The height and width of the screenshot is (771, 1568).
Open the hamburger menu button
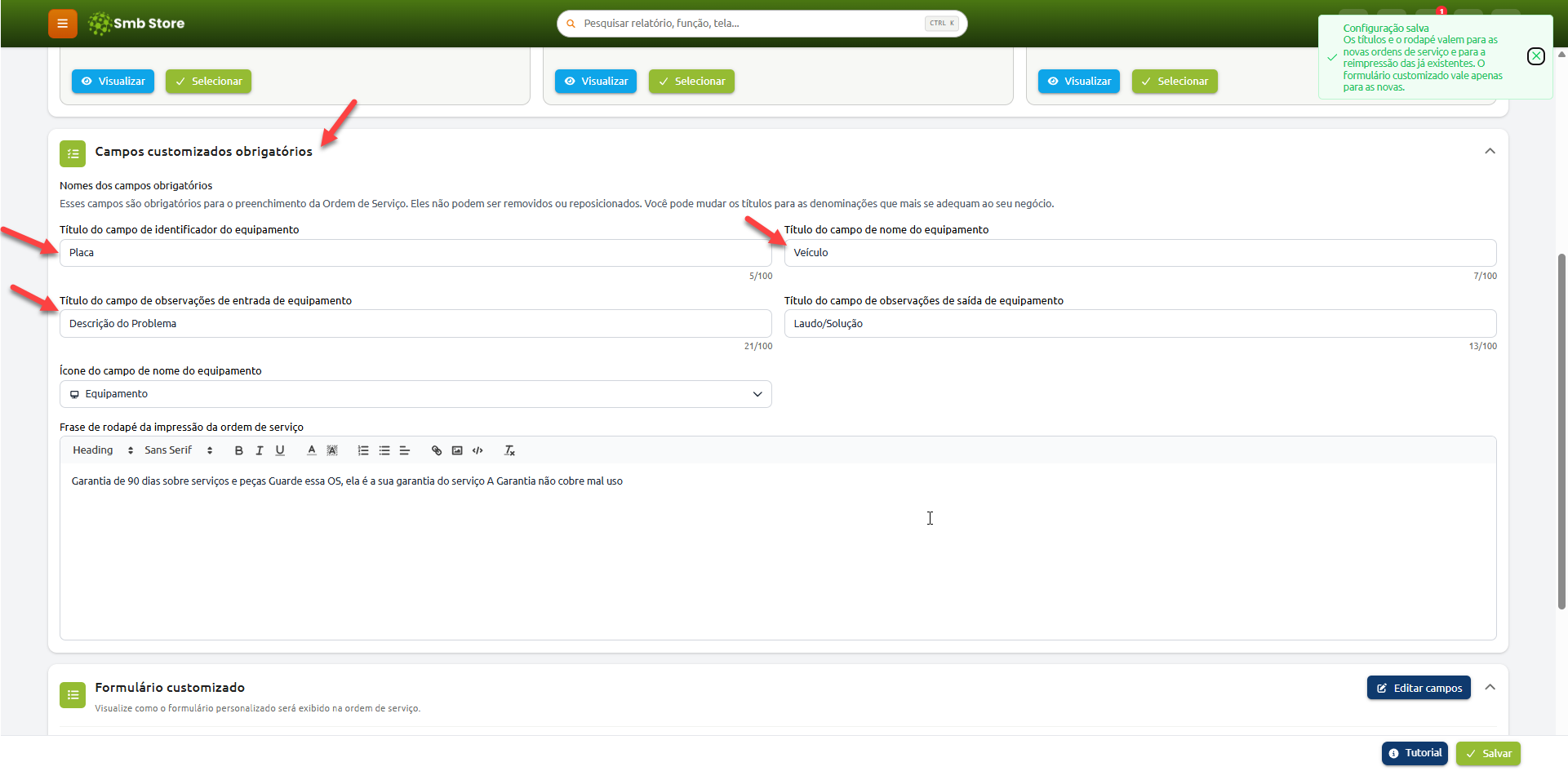pyautogui.click(x=63, y=24)
